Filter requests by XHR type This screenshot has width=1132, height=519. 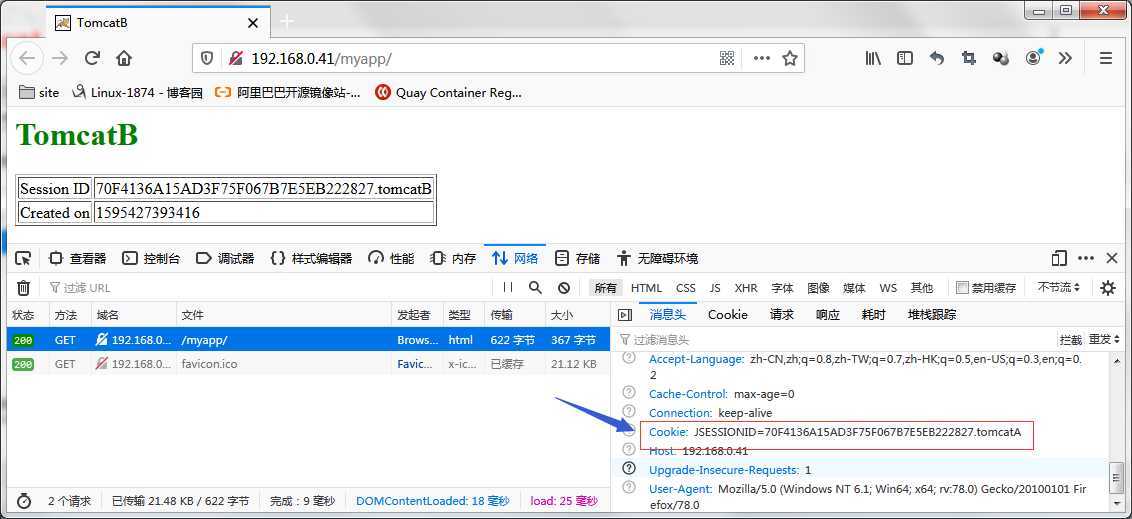[746, 287]
